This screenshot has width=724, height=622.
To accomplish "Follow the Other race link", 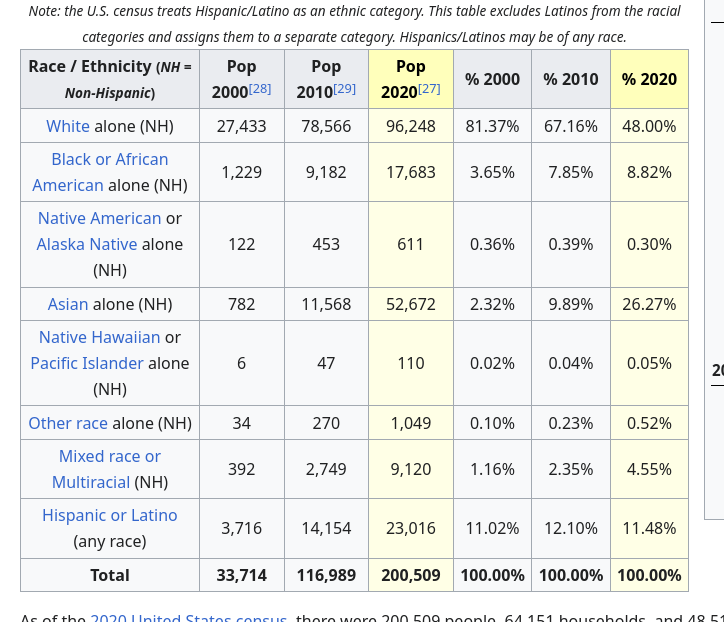I will coord(68,423).
